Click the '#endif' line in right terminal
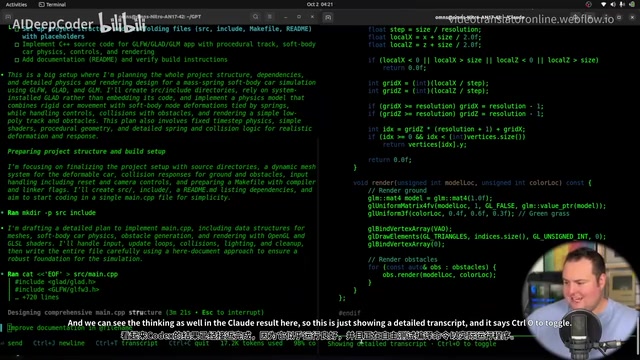 (x=349, y=313)
